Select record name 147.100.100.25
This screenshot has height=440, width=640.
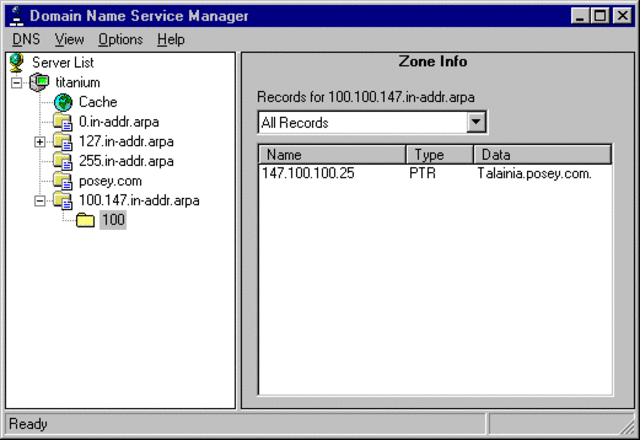[x=308, y=173]
